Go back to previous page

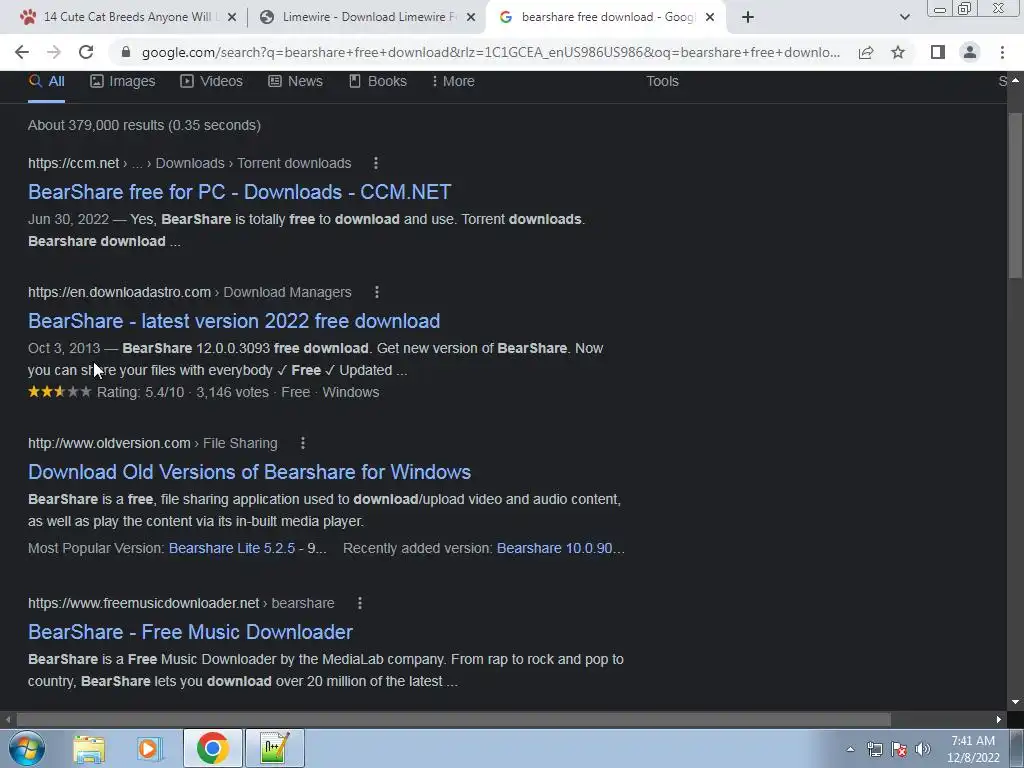tap(22, 52)
